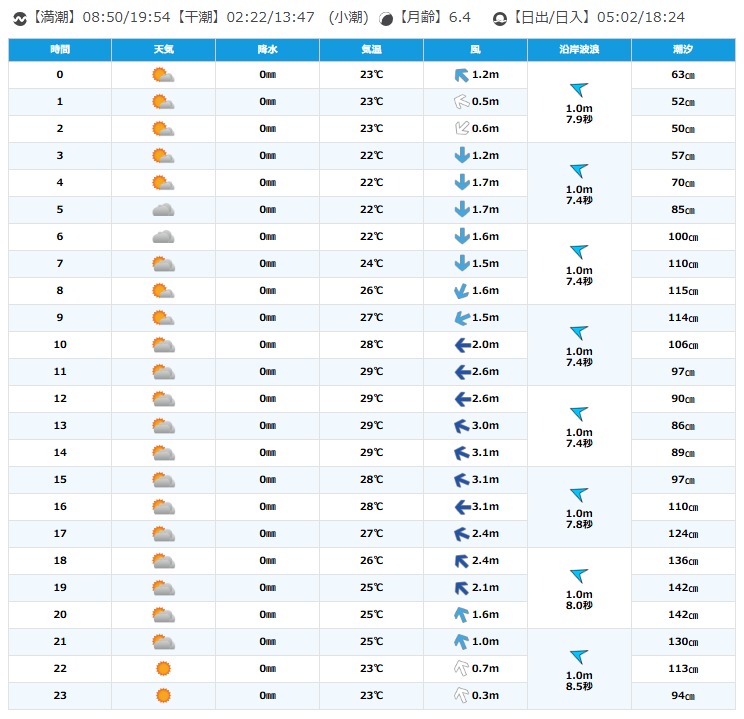744x719 pixels.
Task: Click the 沿岸波浪 column header
Action: click(579, 50)
